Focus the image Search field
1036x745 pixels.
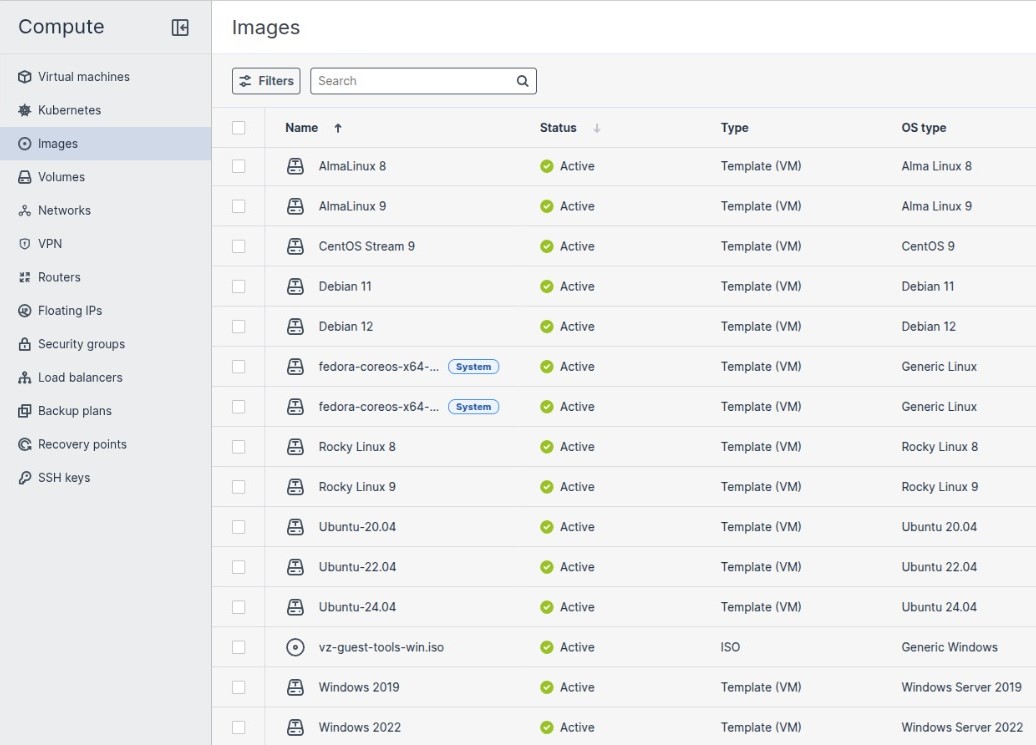pyautogui.click(x=412, y=81)
